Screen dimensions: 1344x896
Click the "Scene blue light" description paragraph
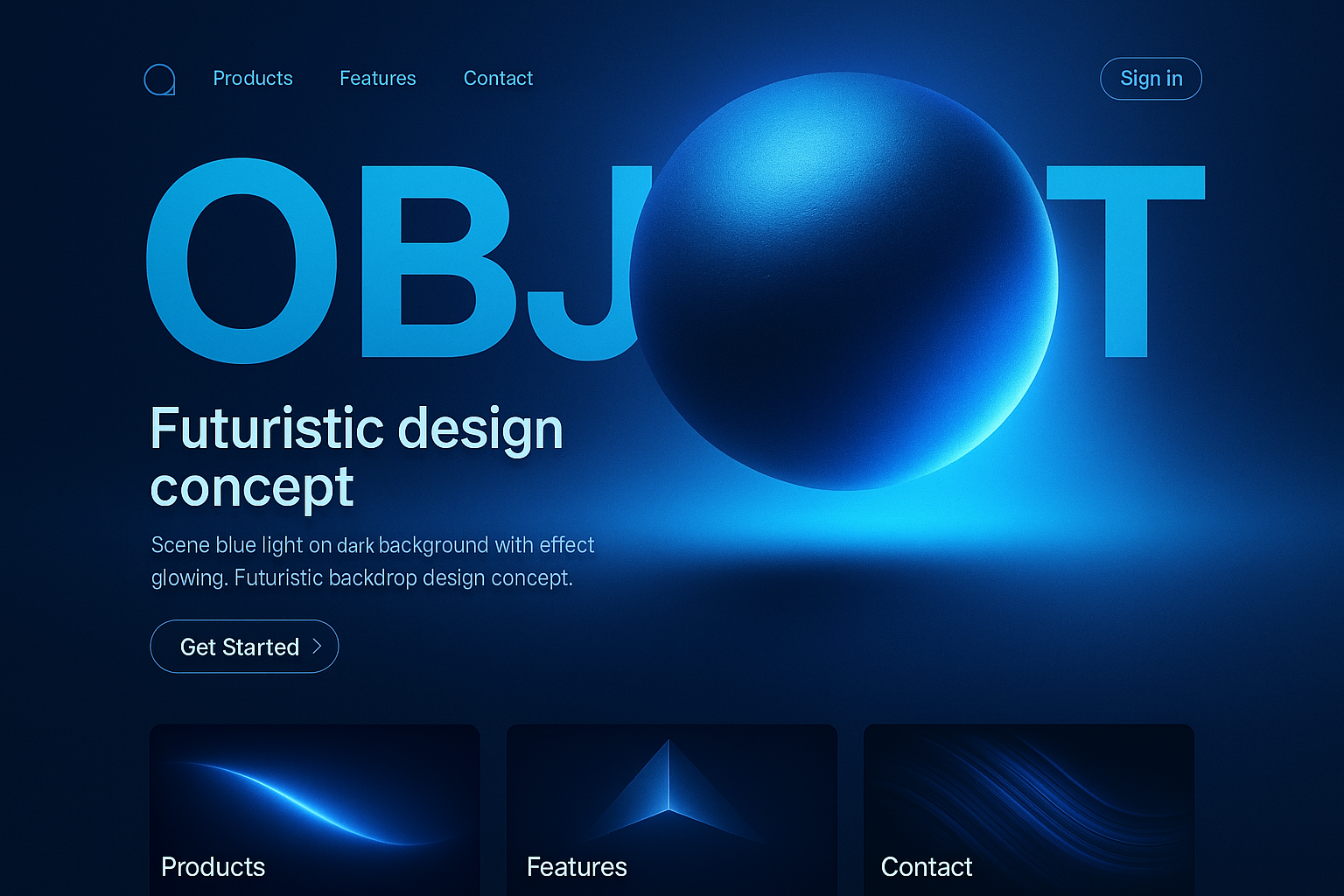[x=372, y=561]
